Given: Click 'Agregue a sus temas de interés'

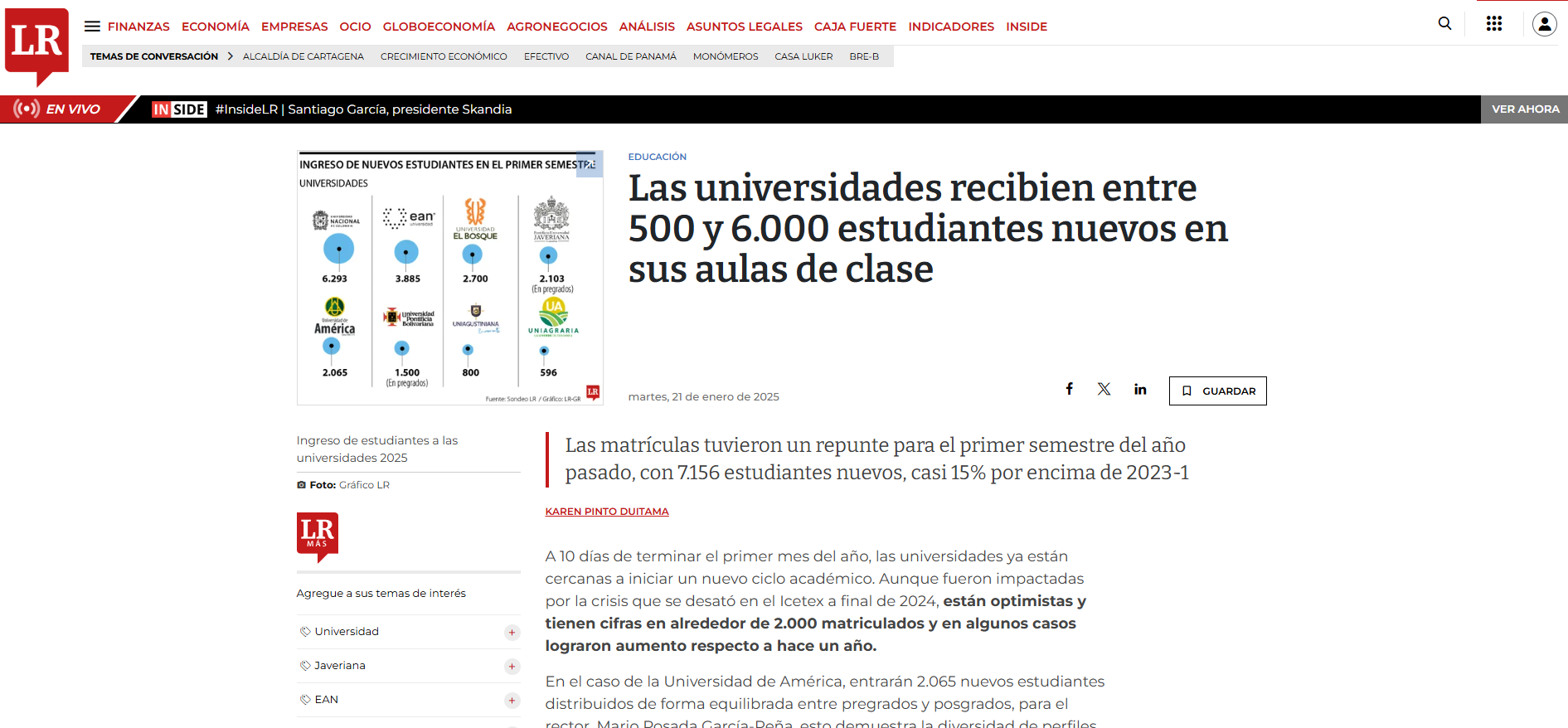Looking at the screenshot, I should [x=381, y=594].
